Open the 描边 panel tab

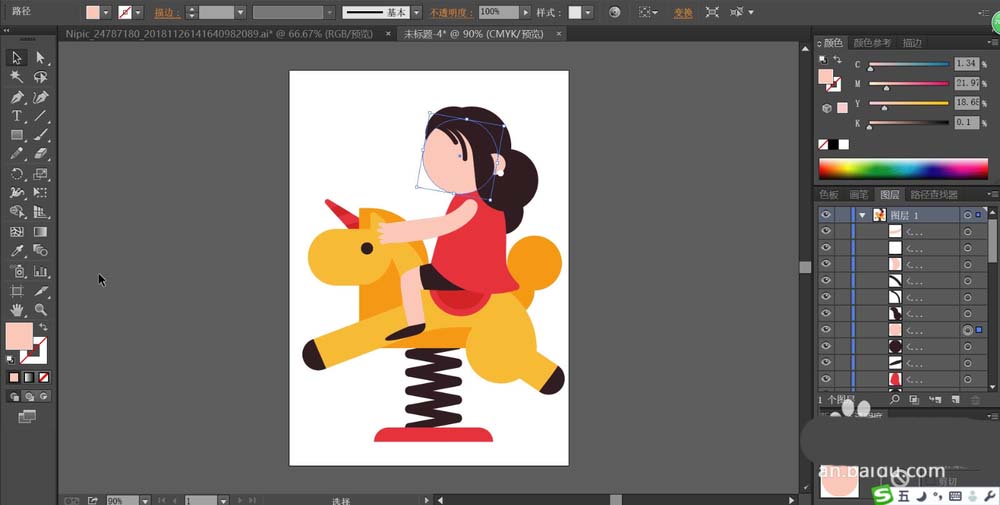point(912,43)
